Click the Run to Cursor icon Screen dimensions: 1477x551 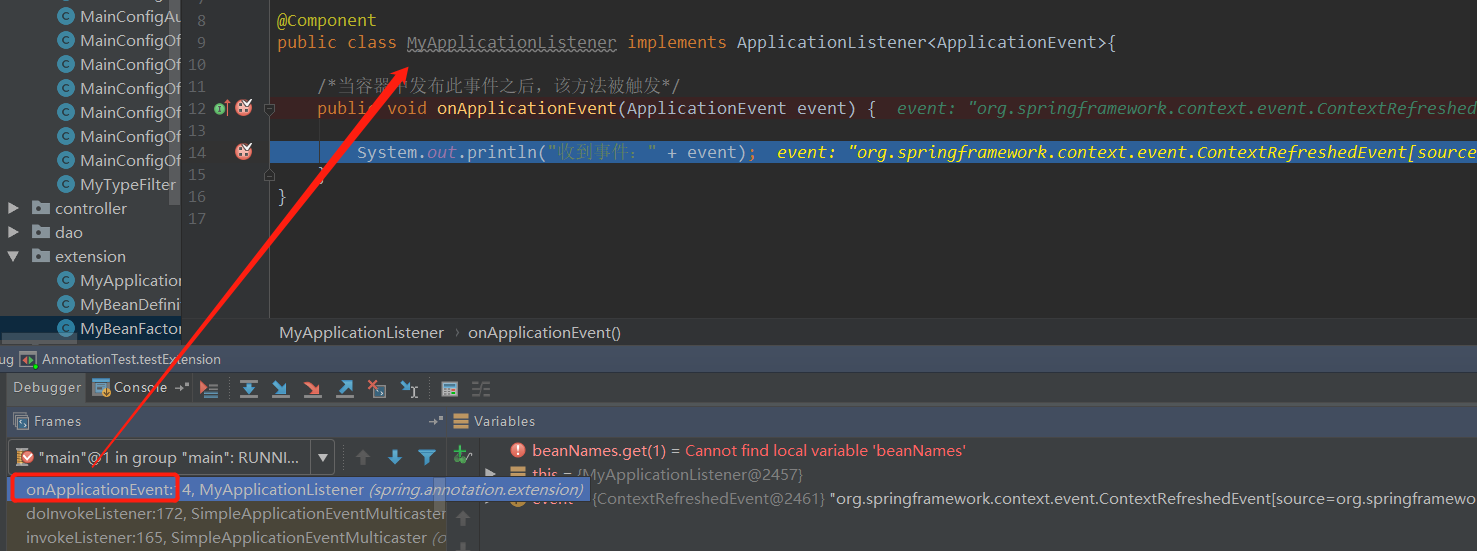409,388
